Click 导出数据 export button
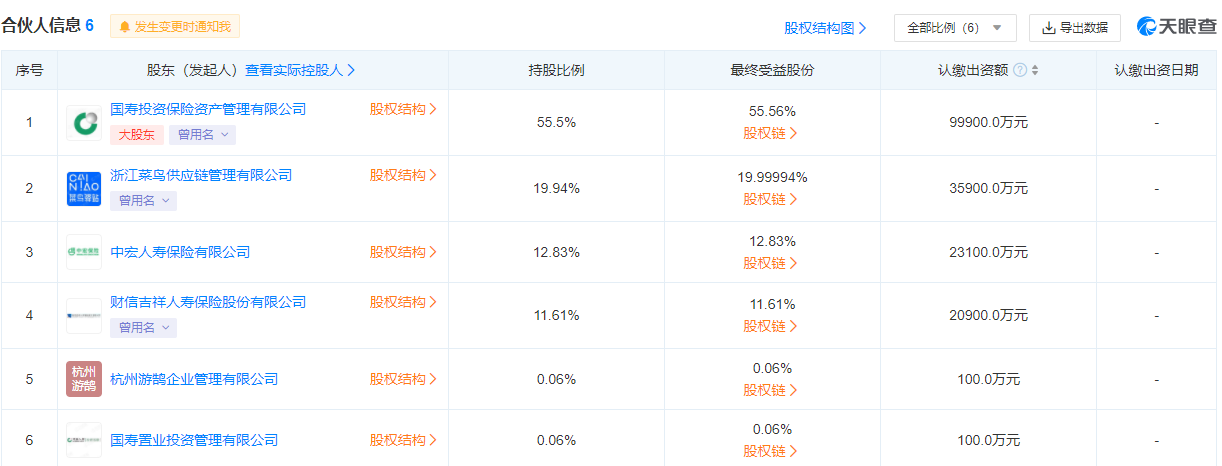The image size is (1222, 466). tap(1075, 28)
